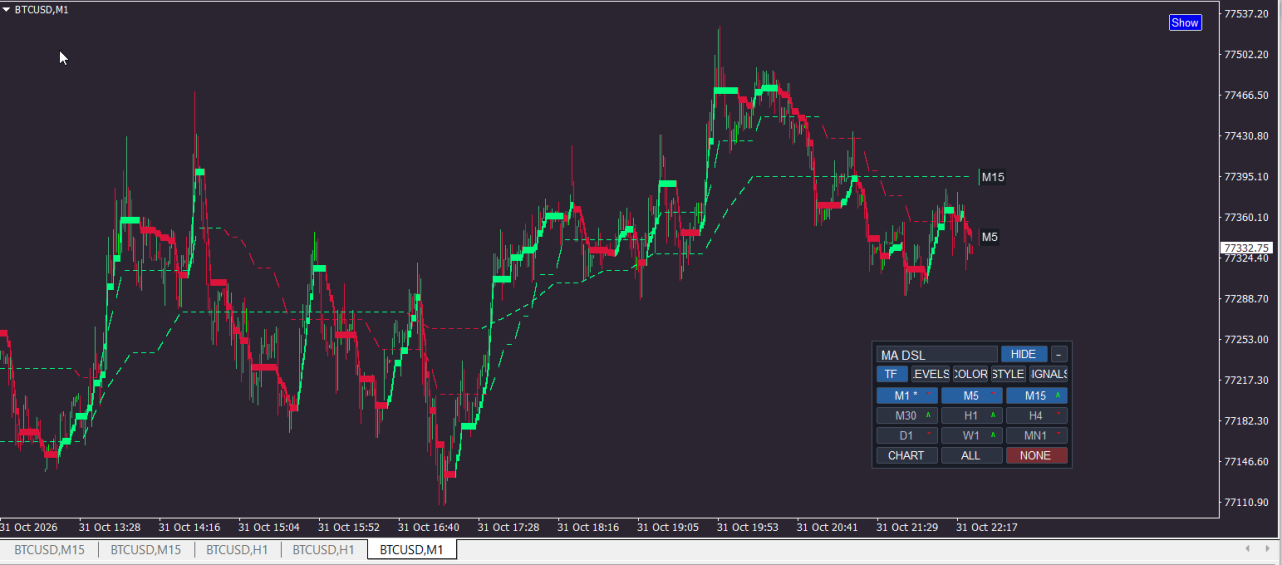
Task: Click the current price label 77332.75
Action: [1247, 248]
